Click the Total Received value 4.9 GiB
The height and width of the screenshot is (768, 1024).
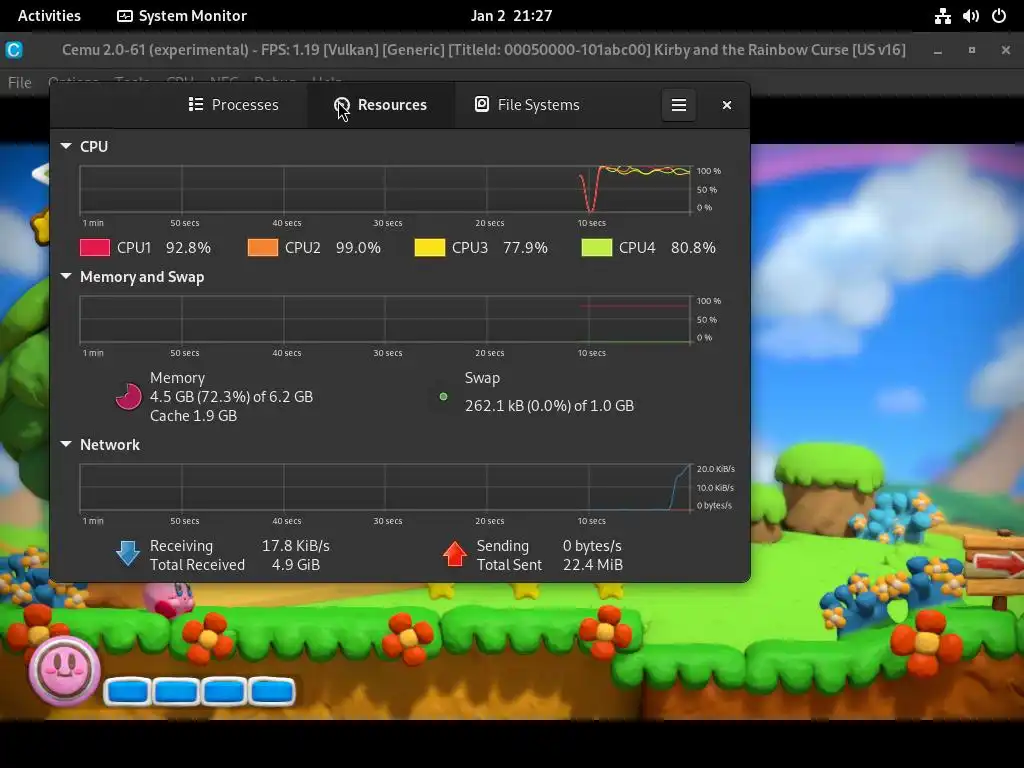click(296, 564)
